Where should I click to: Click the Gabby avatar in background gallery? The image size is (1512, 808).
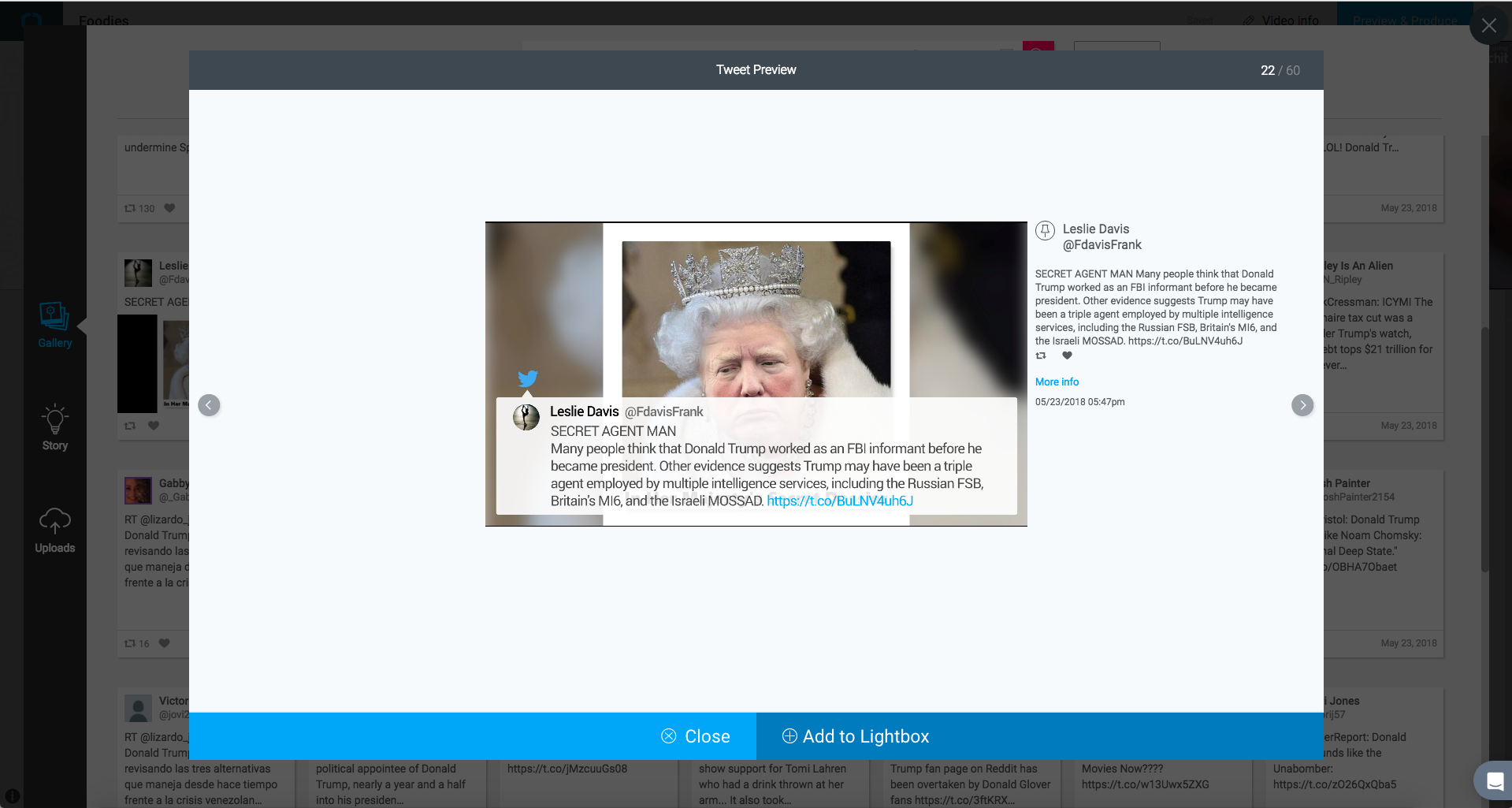coord(138,490)
